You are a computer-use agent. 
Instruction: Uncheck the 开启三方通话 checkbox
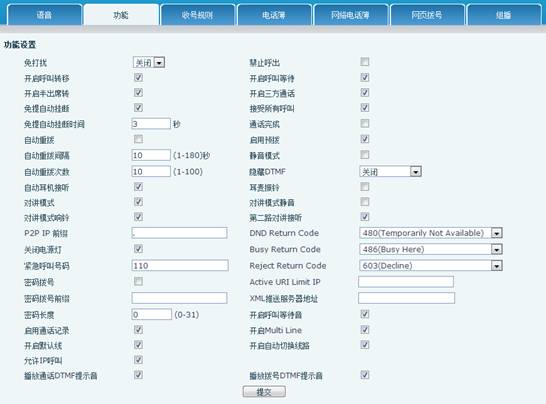pos(365,92)
